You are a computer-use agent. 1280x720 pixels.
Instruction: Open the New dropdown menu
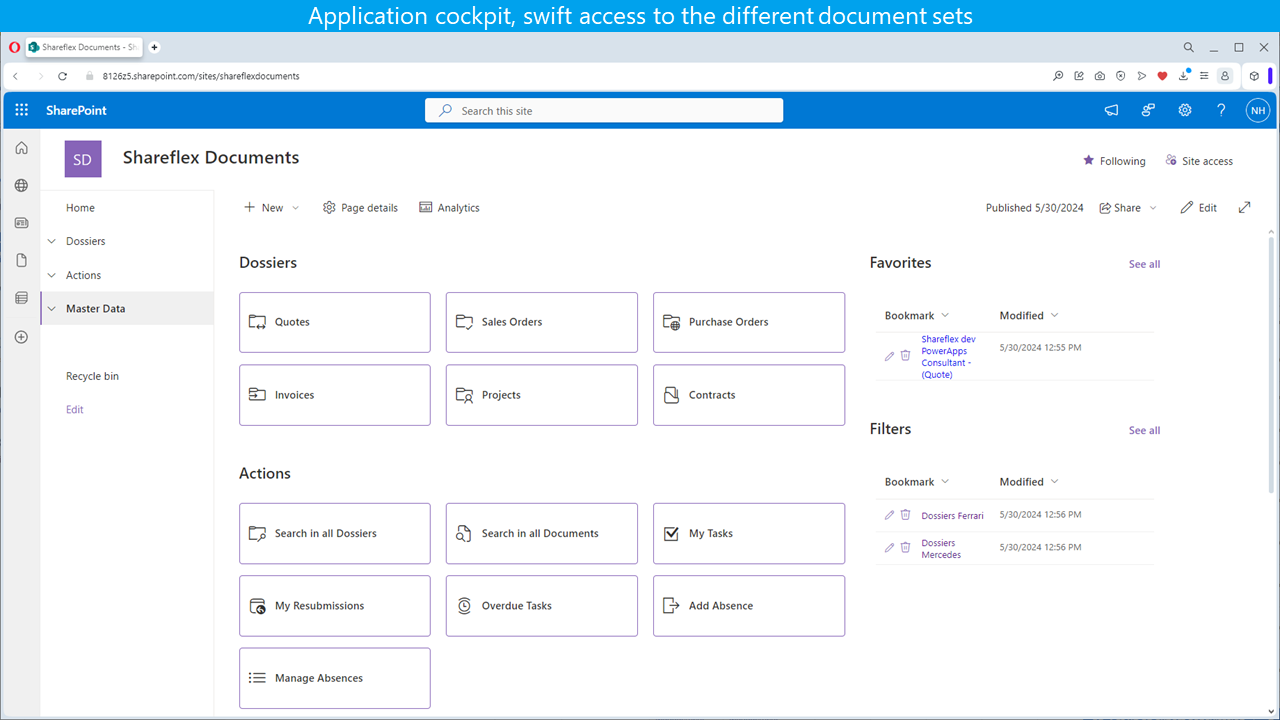pos(271,208)
